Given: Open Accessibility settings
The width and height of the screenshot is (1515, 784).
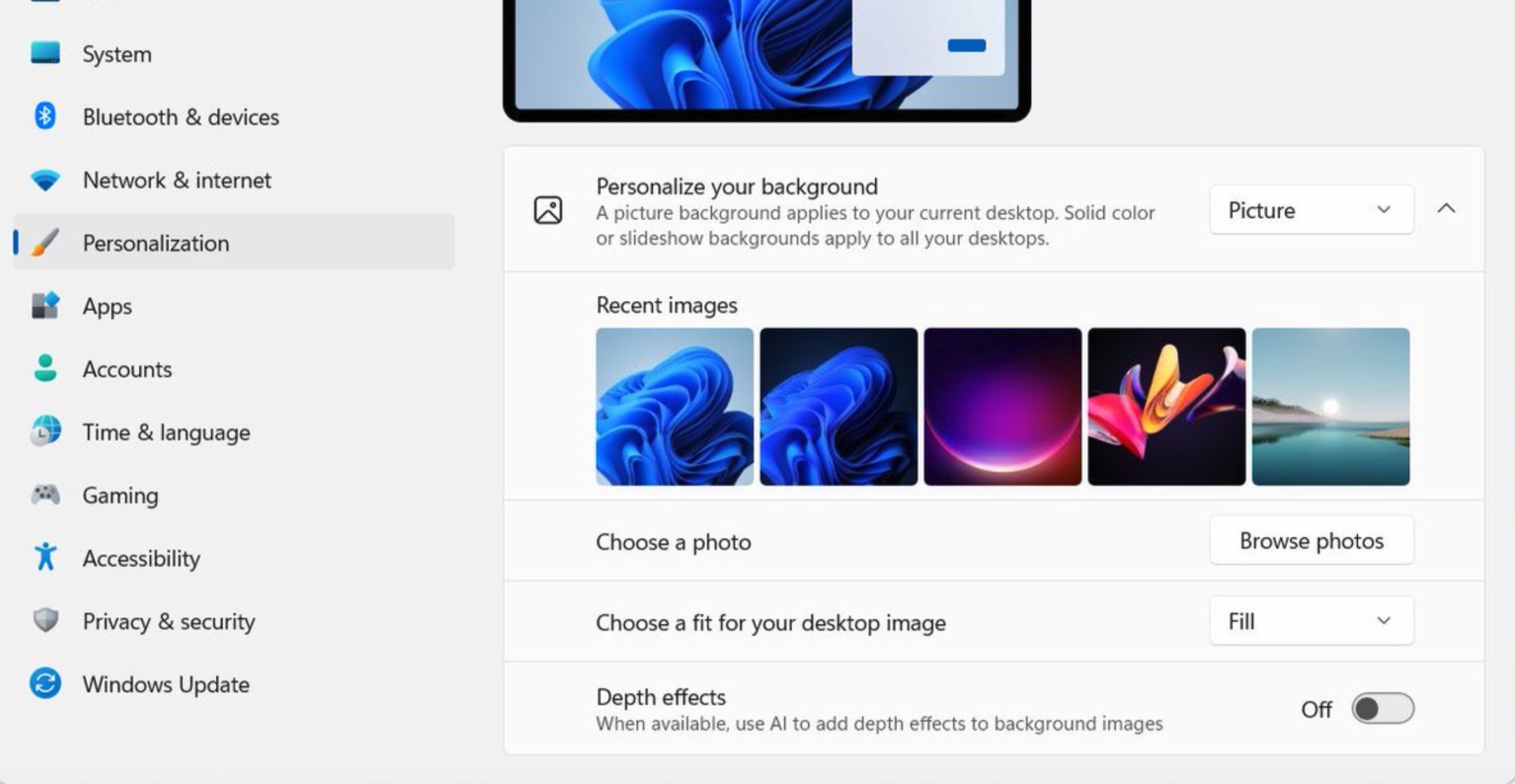Looking at the screenshot, I should [234, 557].
